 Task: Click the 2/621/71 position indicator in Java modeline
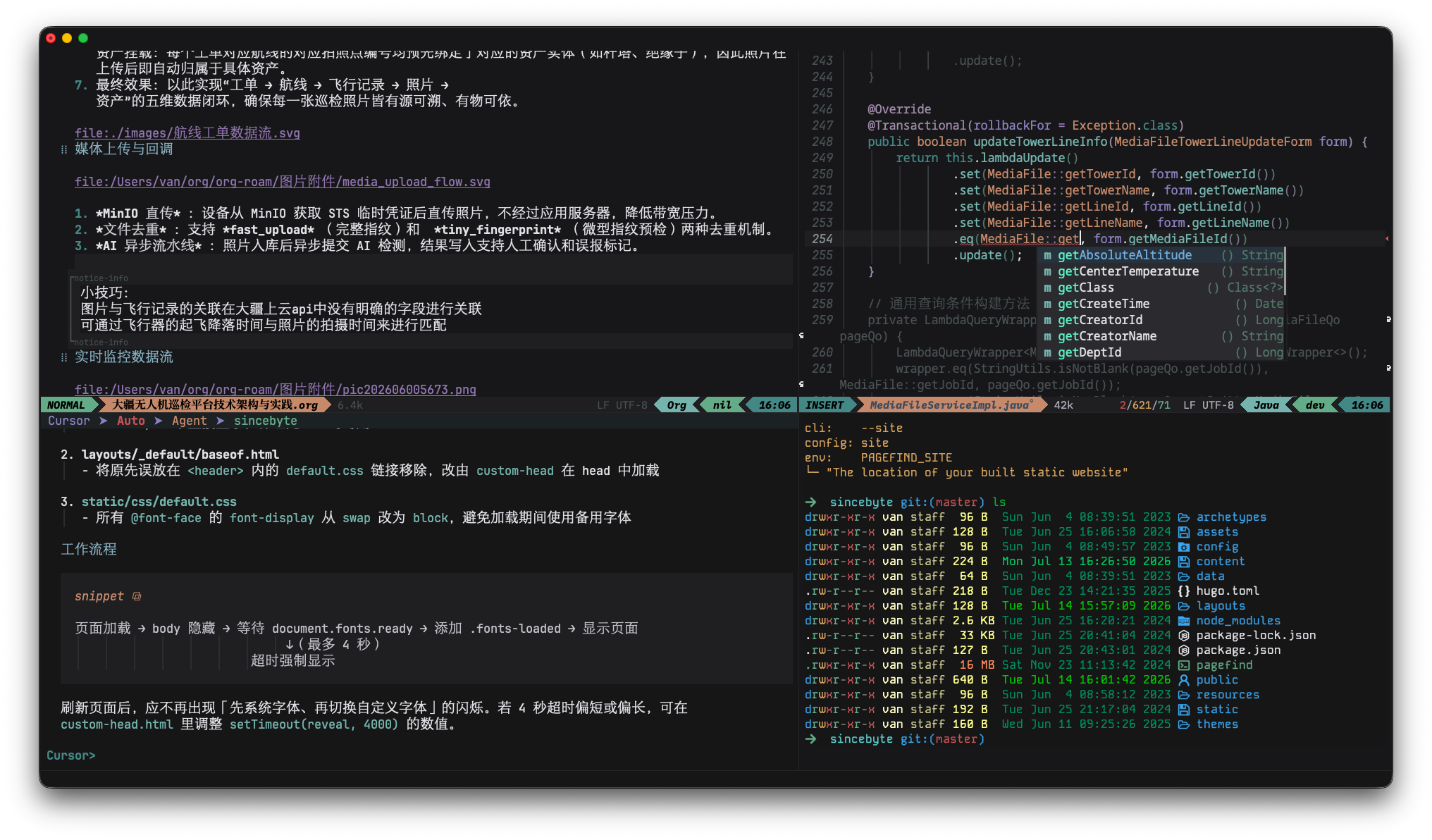pos(1144,405)
